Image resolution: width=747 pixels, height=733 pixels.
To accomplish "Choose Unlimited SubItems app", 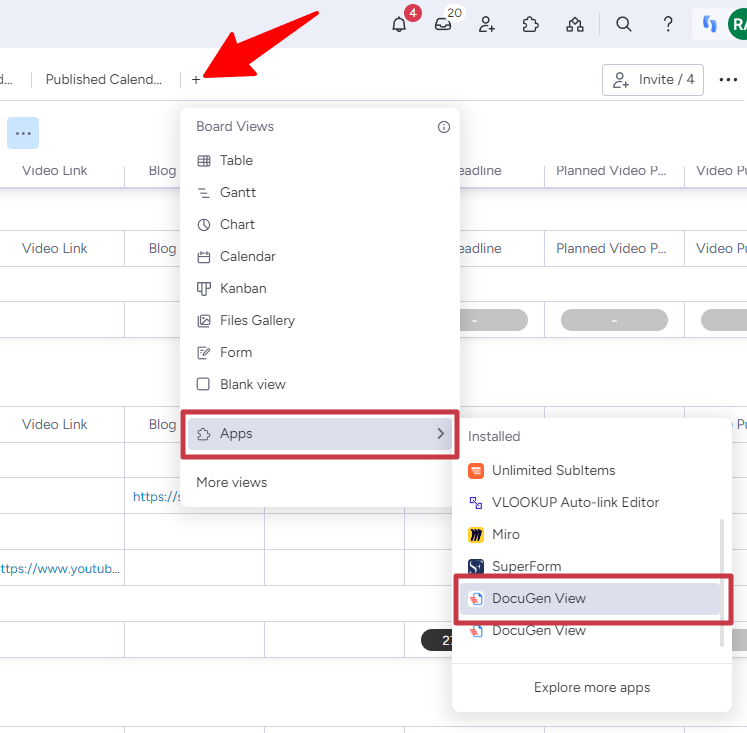I will click(589, 471).
